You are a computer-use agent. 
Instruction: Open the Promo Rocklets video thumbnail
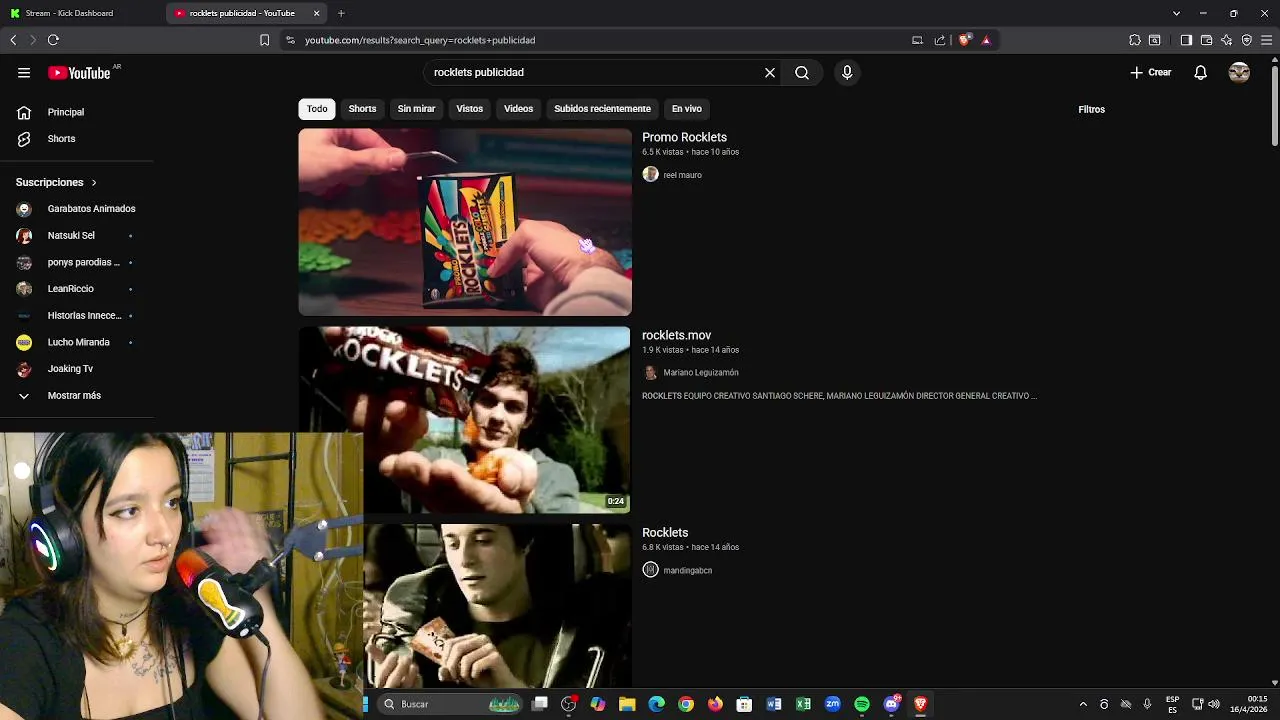click(465, 222)
